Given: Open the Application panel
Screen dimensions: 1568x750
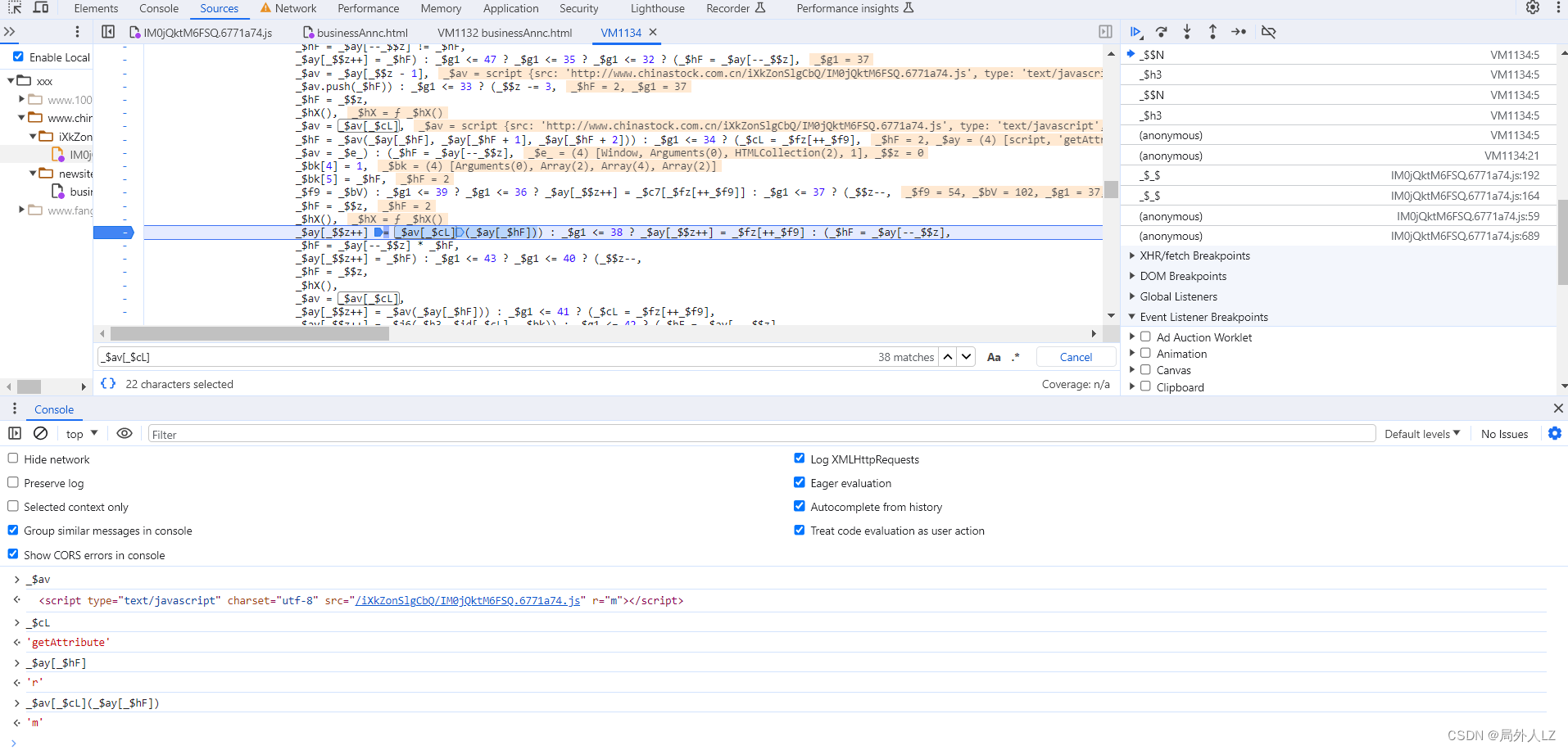Looking at the screenshot, I should click(511, 8).
